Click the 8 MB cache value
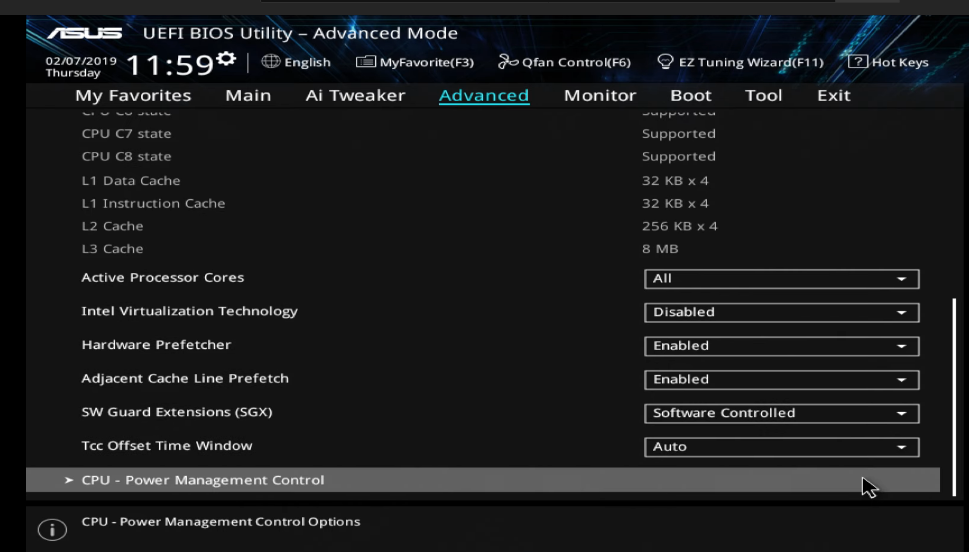Viewport: 969px width, 552px height. pyautogui.click(x=660, y=248)
